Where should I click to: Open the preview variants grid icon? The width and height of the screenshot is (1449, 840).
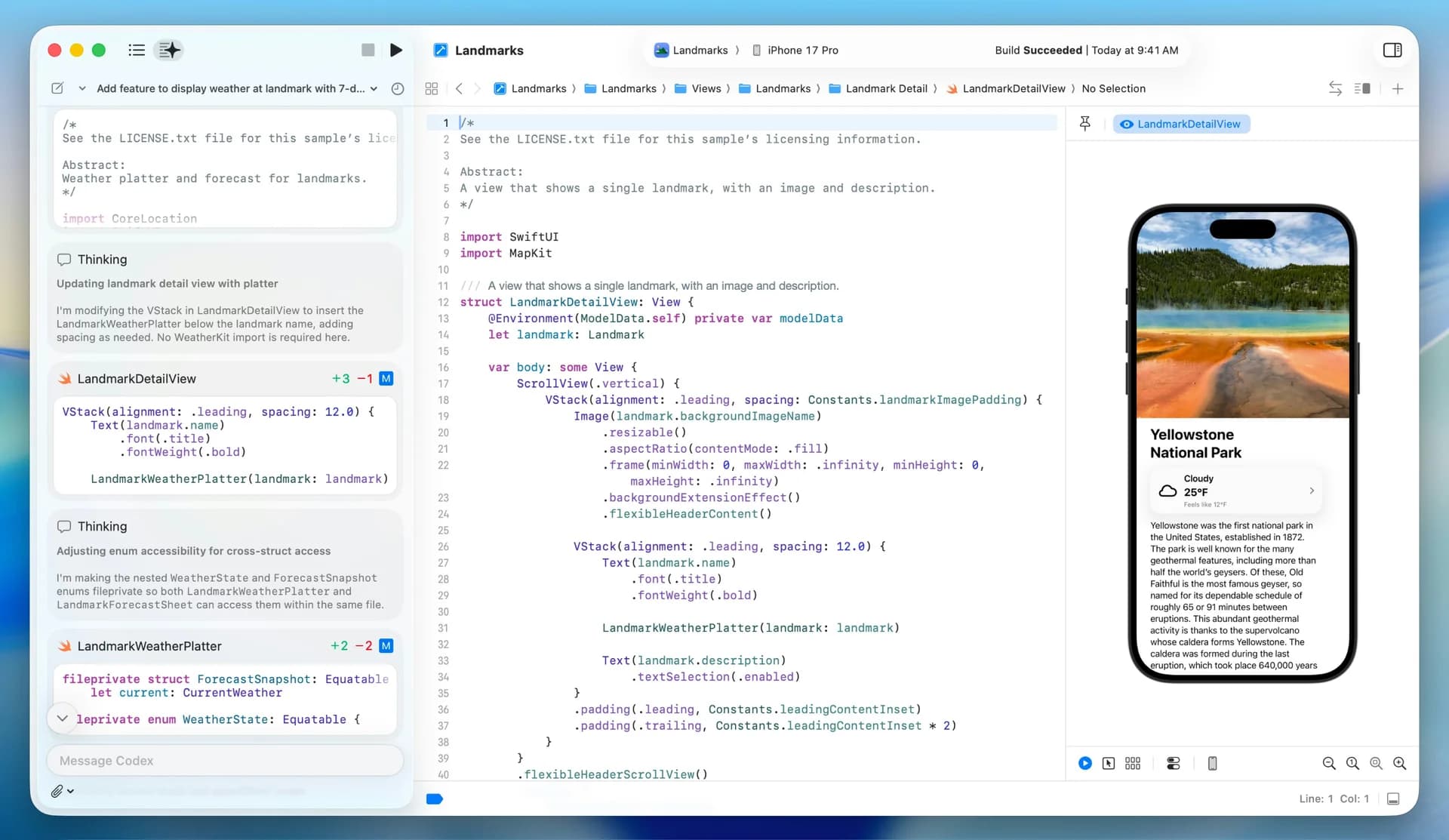tap(1133, 763)
